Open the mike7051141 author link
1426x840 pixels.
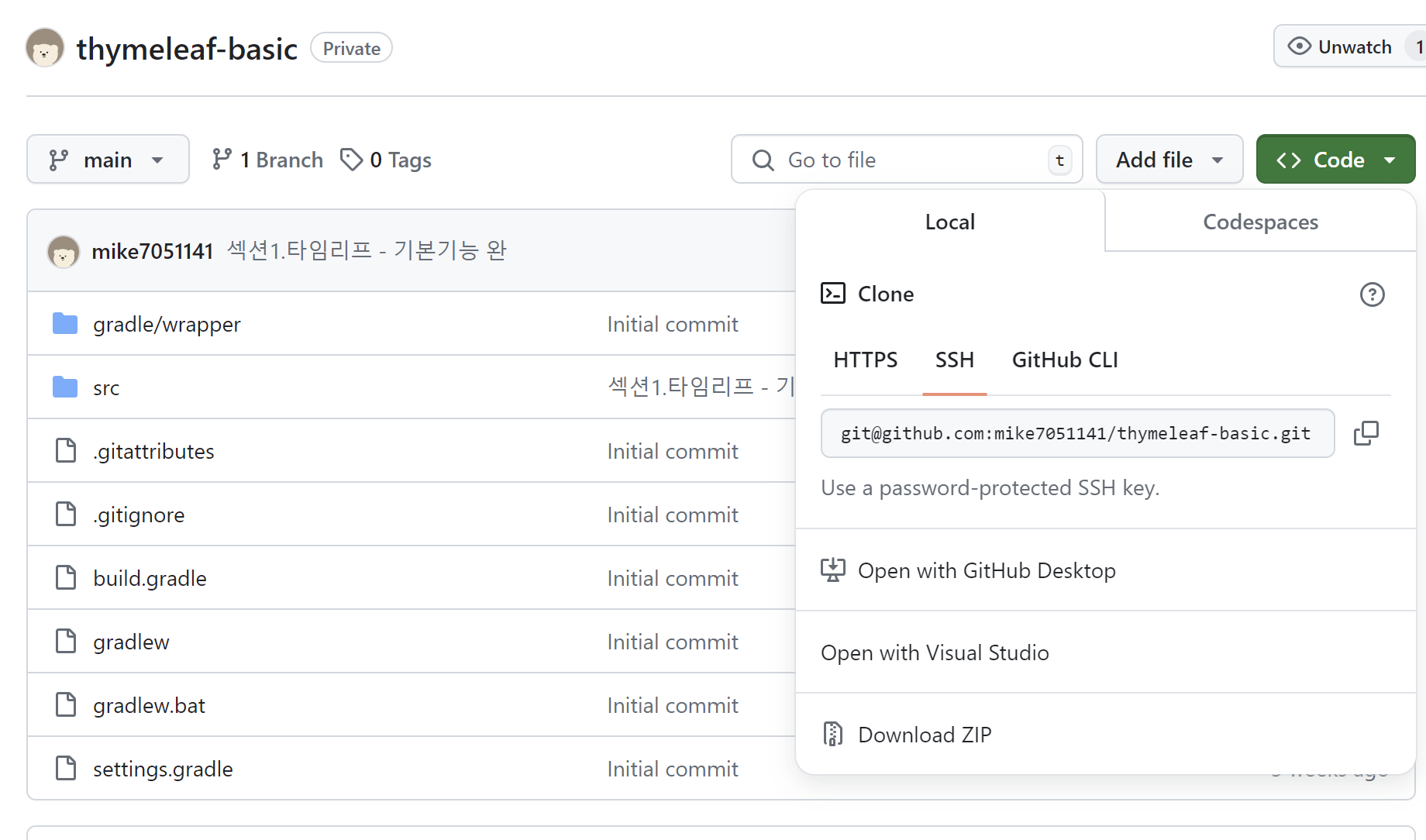pos(152,251)
